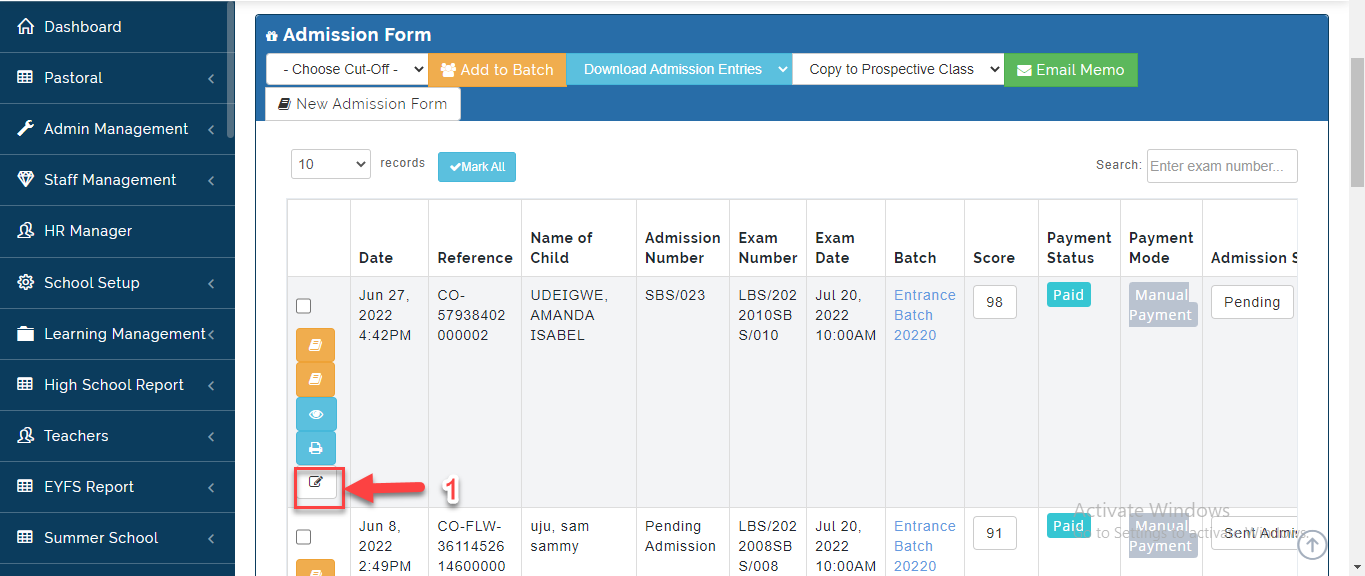Screen dimensions: 1365x576
Task: Select checkbox for UDEIGWE AMANDA ISABEL row
Action: coord(304,306)
